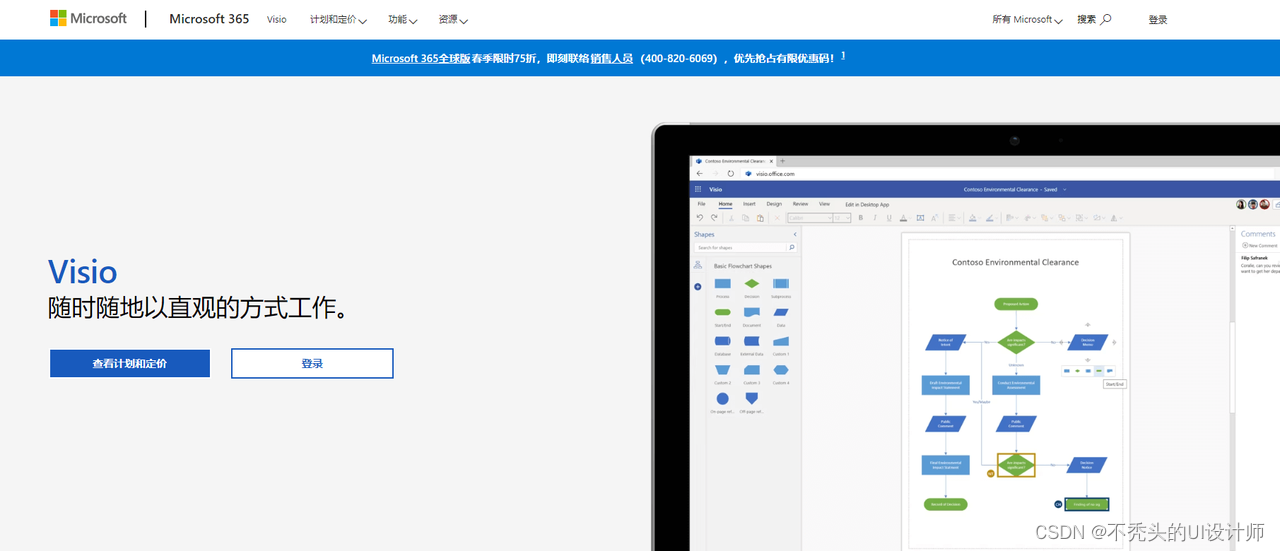Click 登录 in the top header

tap(1157, 19)
